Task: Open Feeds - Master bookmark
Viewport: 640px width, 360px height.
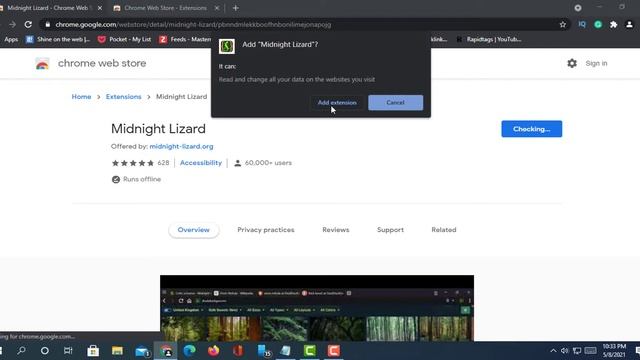Action: [x=185, y=39]
